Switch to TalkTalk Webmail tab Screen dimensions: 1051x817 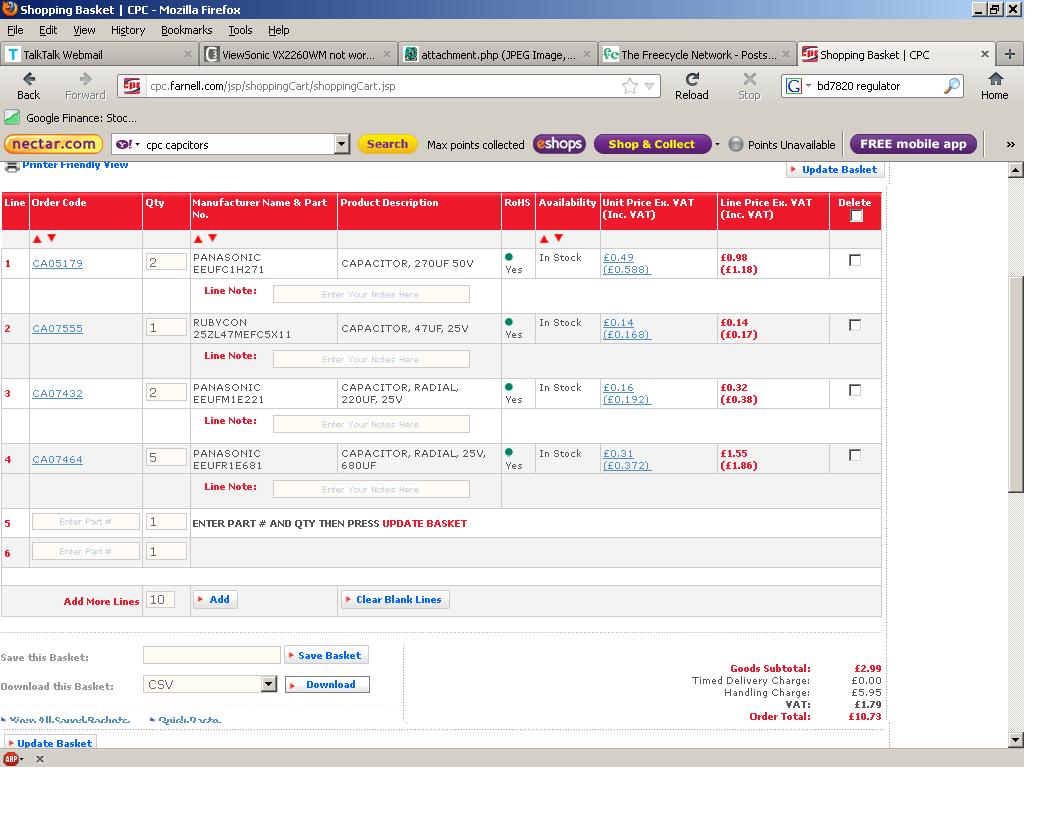98,54
